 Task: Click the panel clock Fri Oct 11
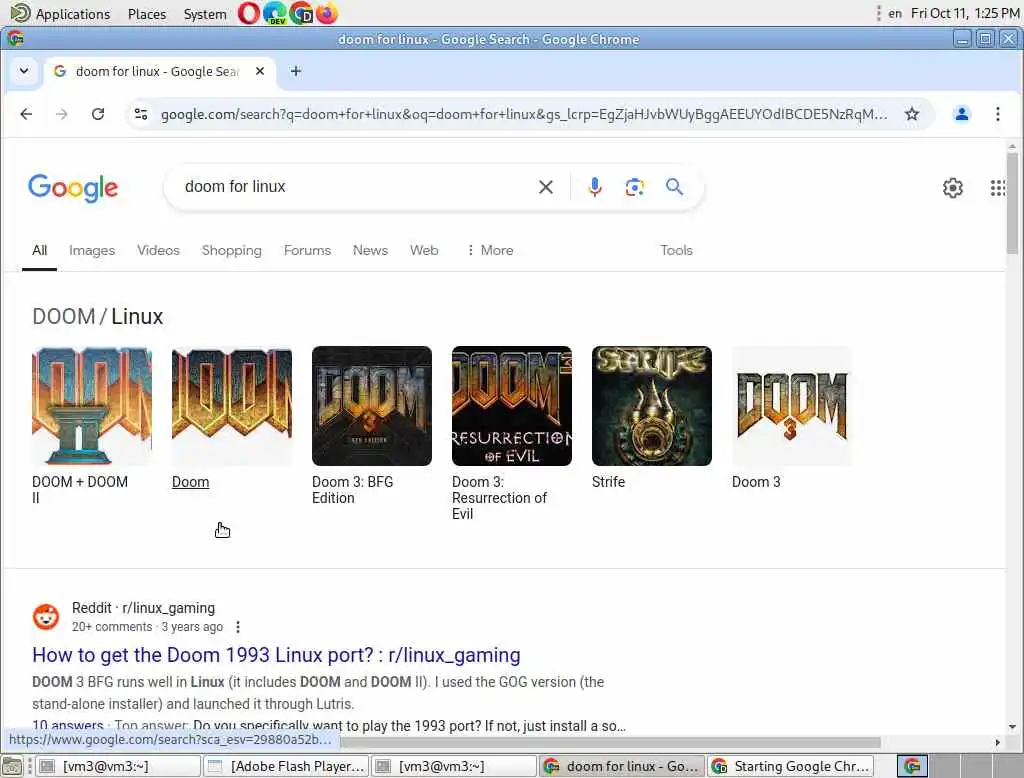coord(965,13)
